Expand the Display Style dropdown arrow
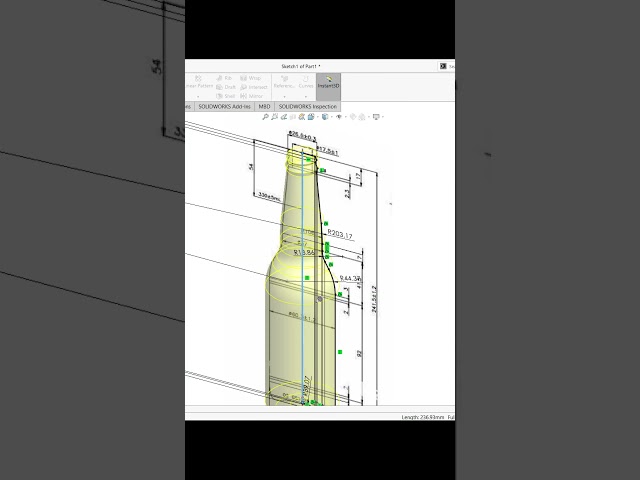The height and width of the screenshot is (480, 640). pos(331,117)
